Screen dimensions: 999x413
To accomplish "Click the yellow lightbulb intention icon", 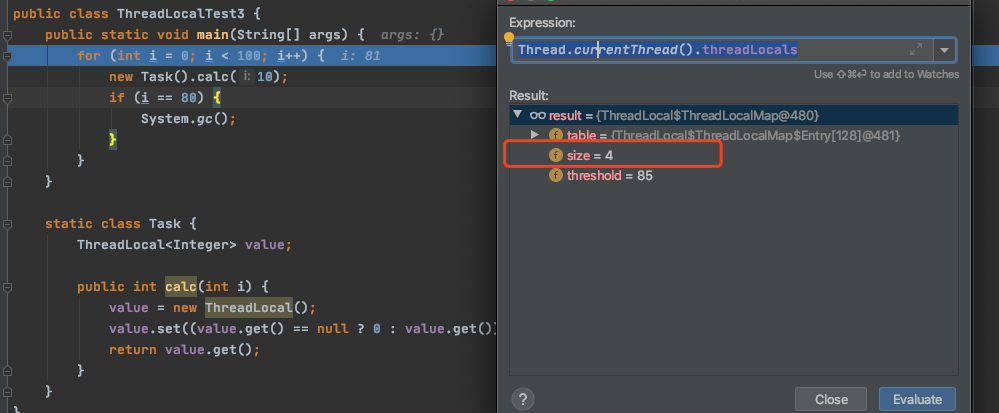I will click(x=509, y=40).
